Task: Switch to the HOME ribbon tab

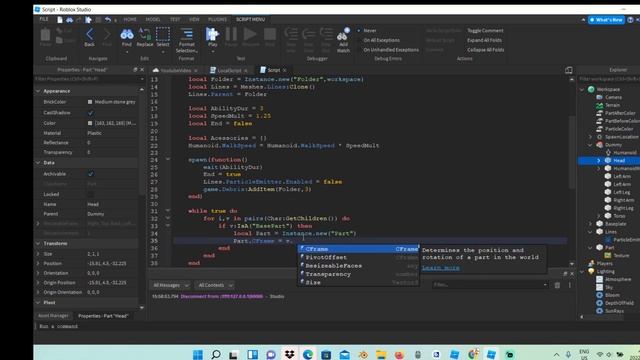Action: click(x=130, y=19)
